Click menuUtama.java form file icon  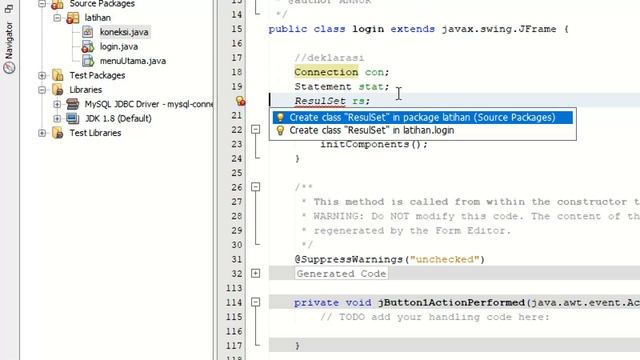pyautogui.click(x=88, y=61)
